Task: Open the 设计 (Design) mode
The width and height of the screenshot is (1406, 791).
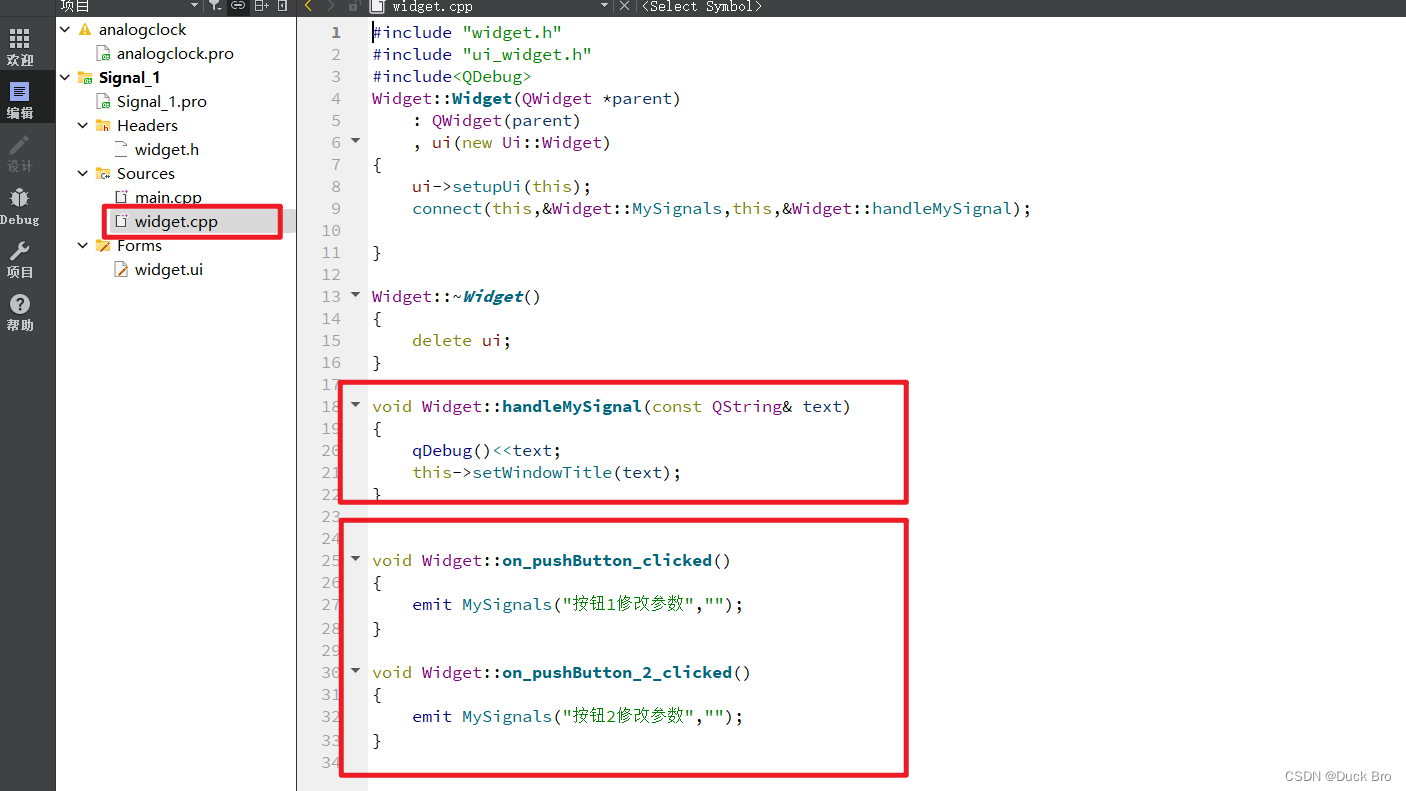Action: pyautogui.click(x=19, y=154)
